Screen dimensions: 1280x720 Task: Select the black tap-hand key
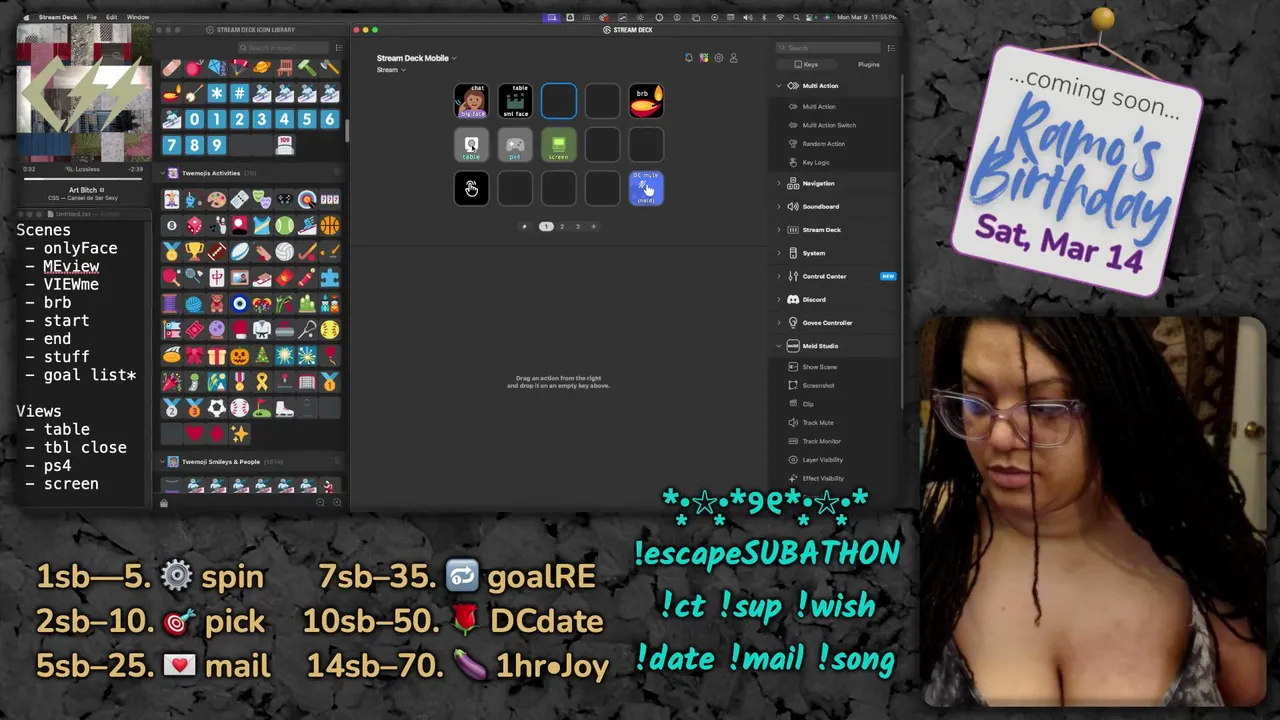pos(471,188)
